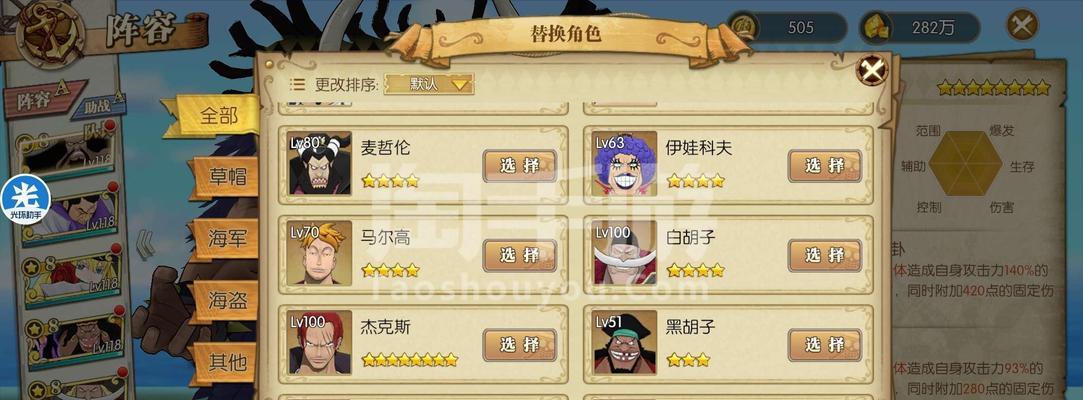Switch to the 海军 filter tab
The height and width of the screenshot is (400, 1083).
click(227, 239)
